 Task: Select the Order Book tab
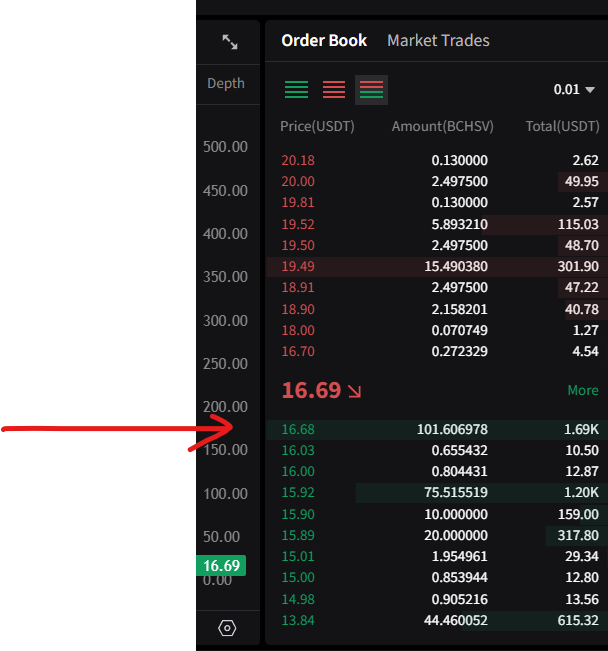(x=324, y=41)
